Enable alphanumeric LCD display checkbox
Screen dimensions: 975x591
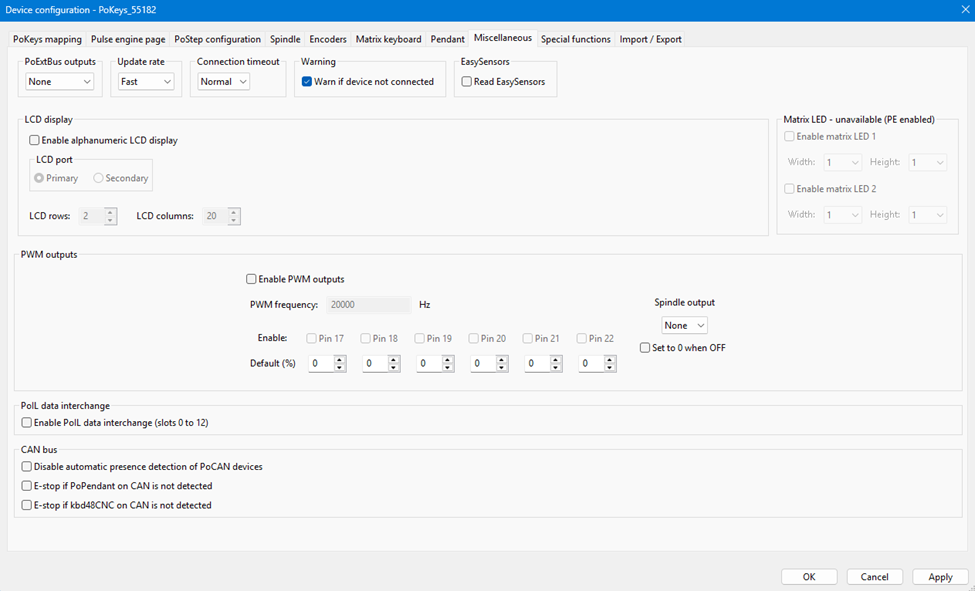click(35, 141)
